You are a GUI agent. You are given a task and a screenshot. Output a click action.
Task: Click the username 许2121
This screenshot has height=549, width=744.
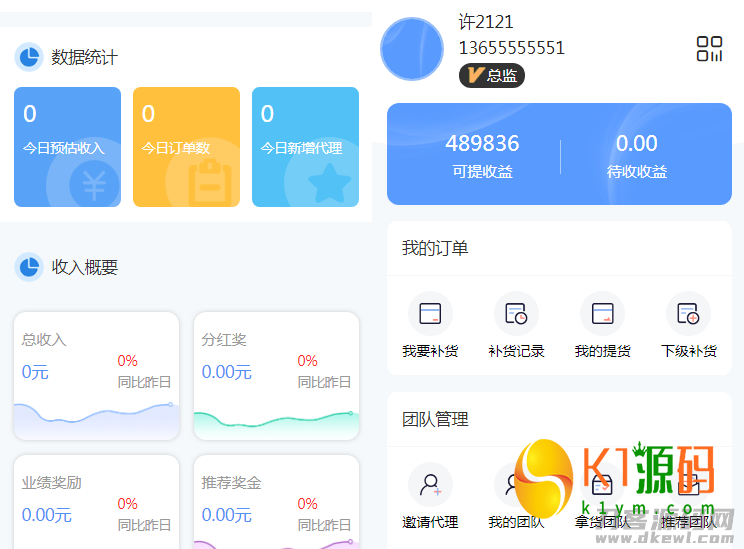click(486, 22)
